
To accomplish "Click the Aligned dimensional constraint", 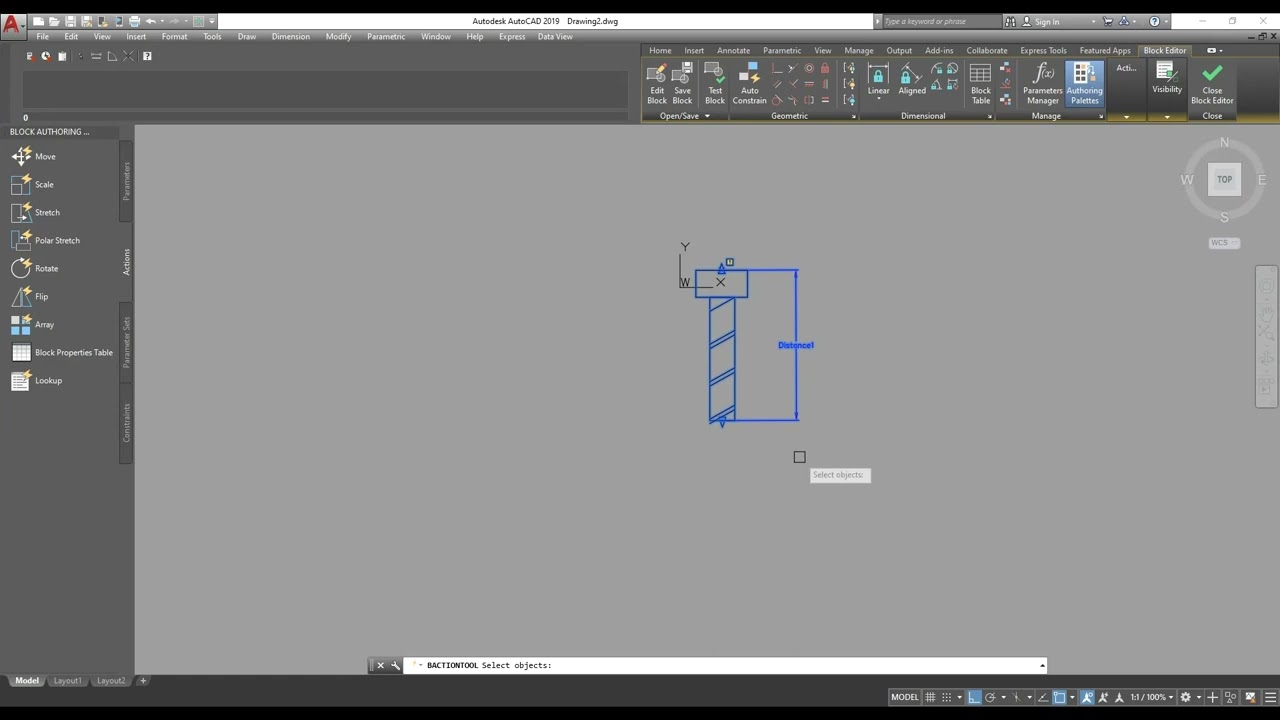I will tap(912, 80).
